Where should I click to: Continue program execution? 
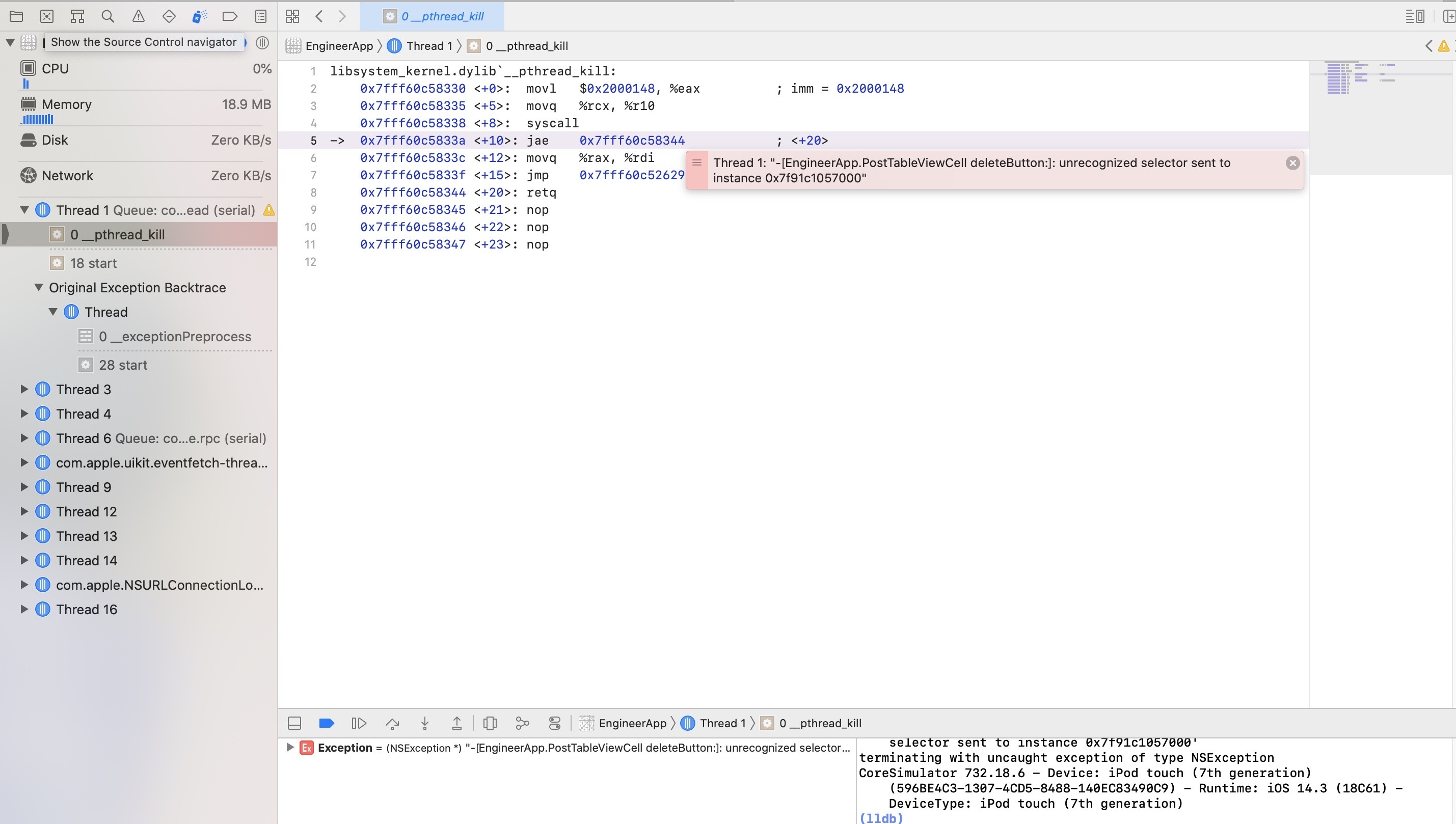(x=359, y=723)
